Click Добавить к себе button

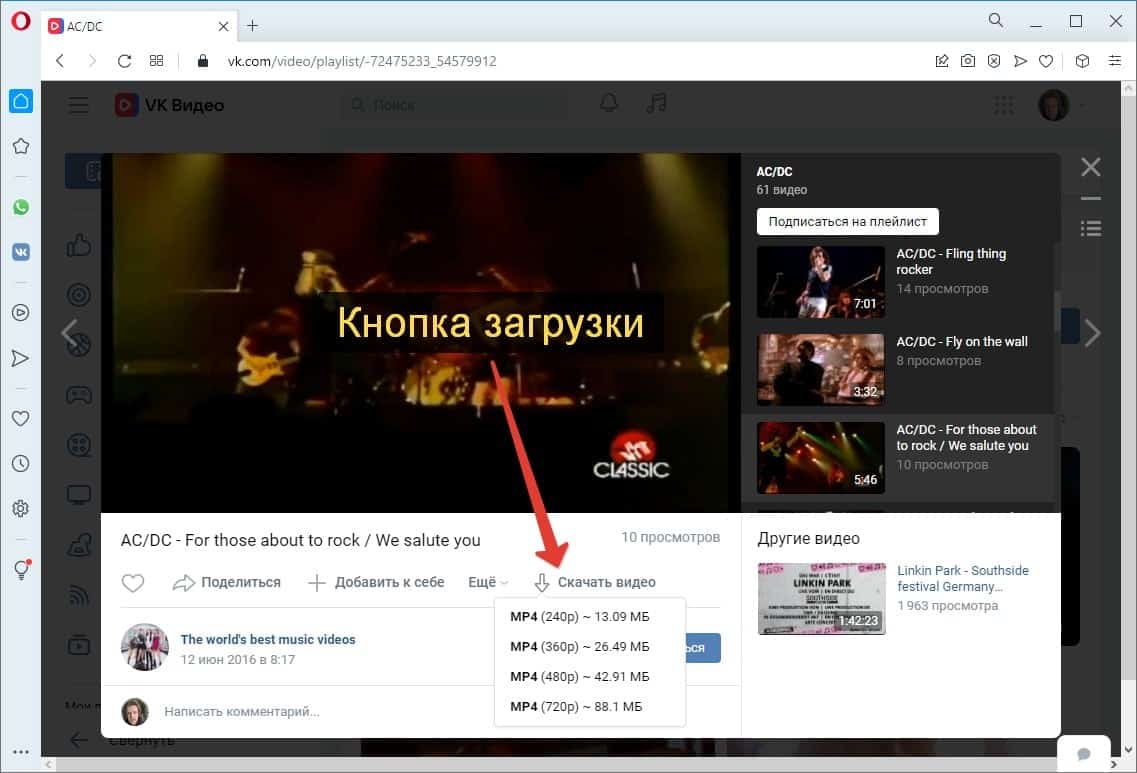pos(376,582)
